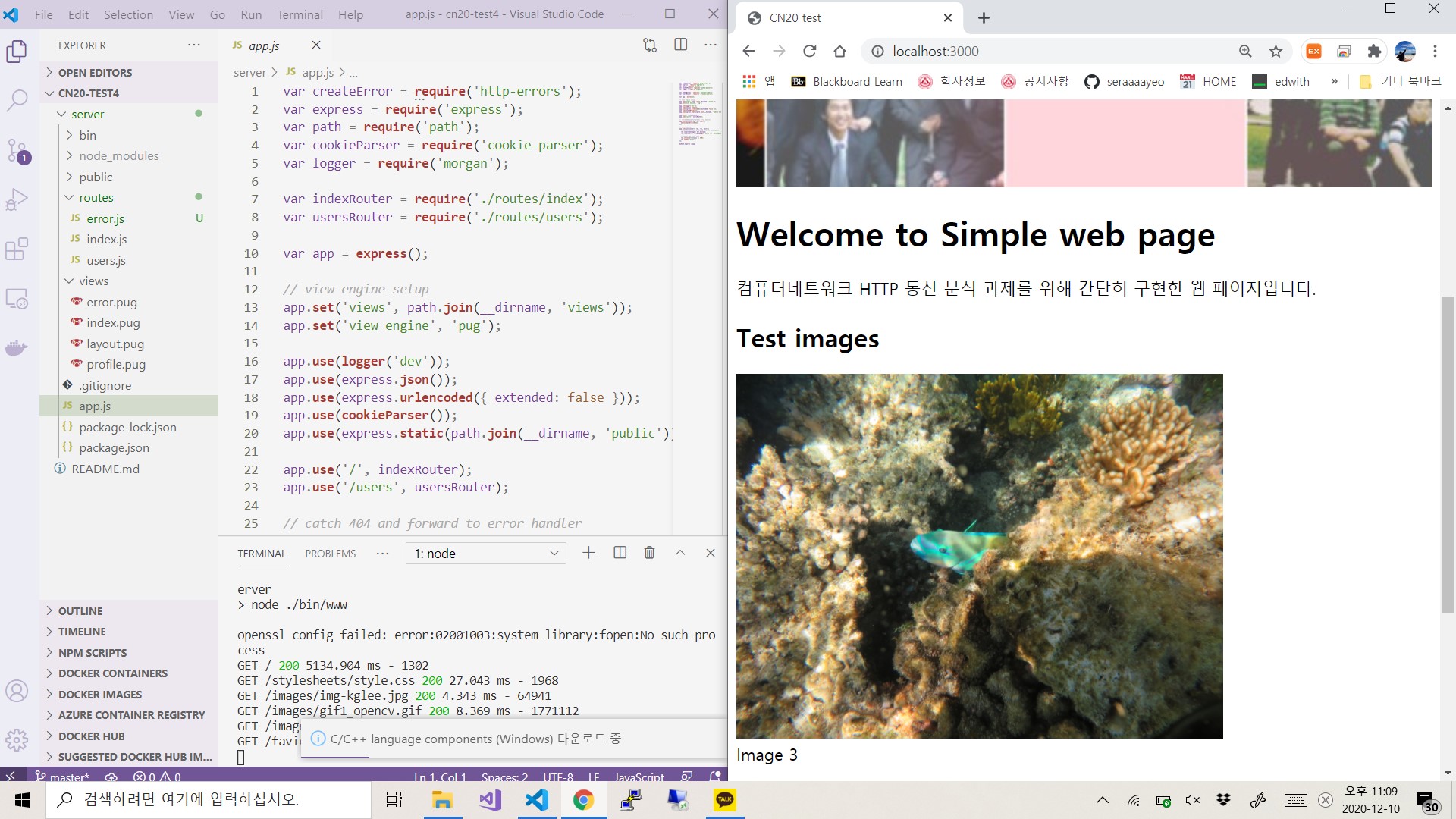Open a new Chrome tab
1456x819 pixels.
[984, 17]
